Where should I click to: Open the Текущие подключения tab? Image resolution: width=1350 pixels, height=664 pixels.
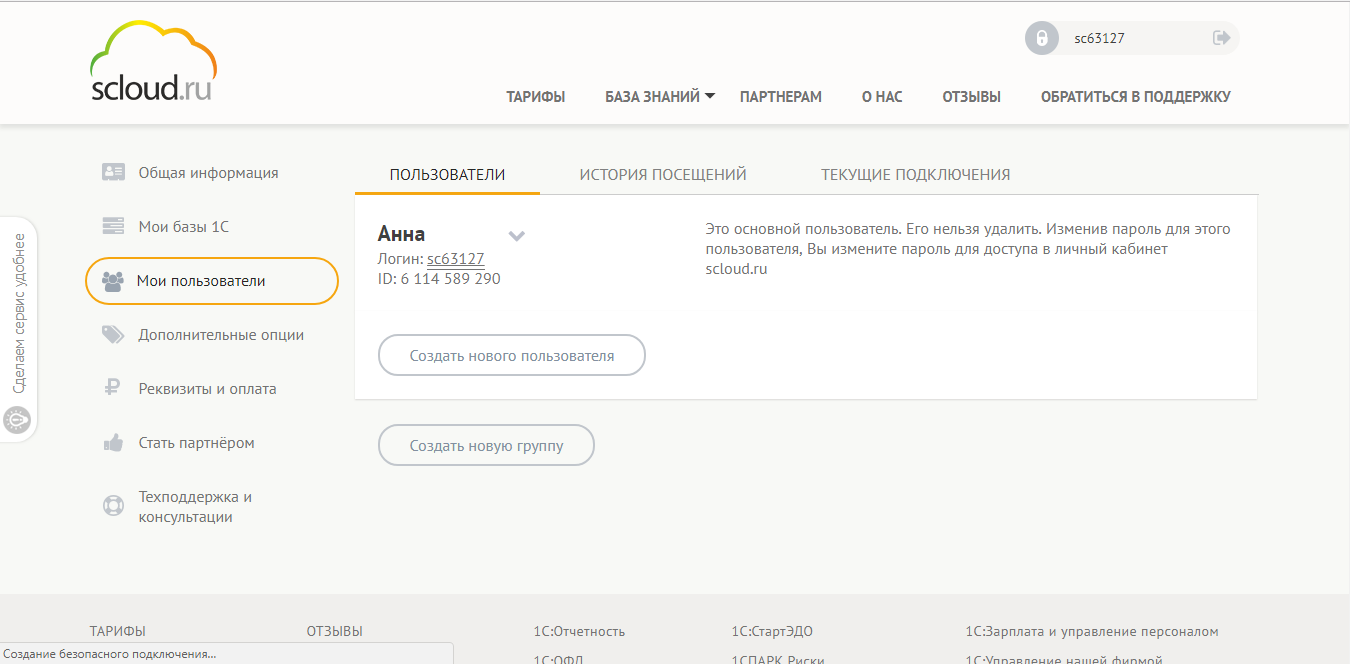(915, 175)
